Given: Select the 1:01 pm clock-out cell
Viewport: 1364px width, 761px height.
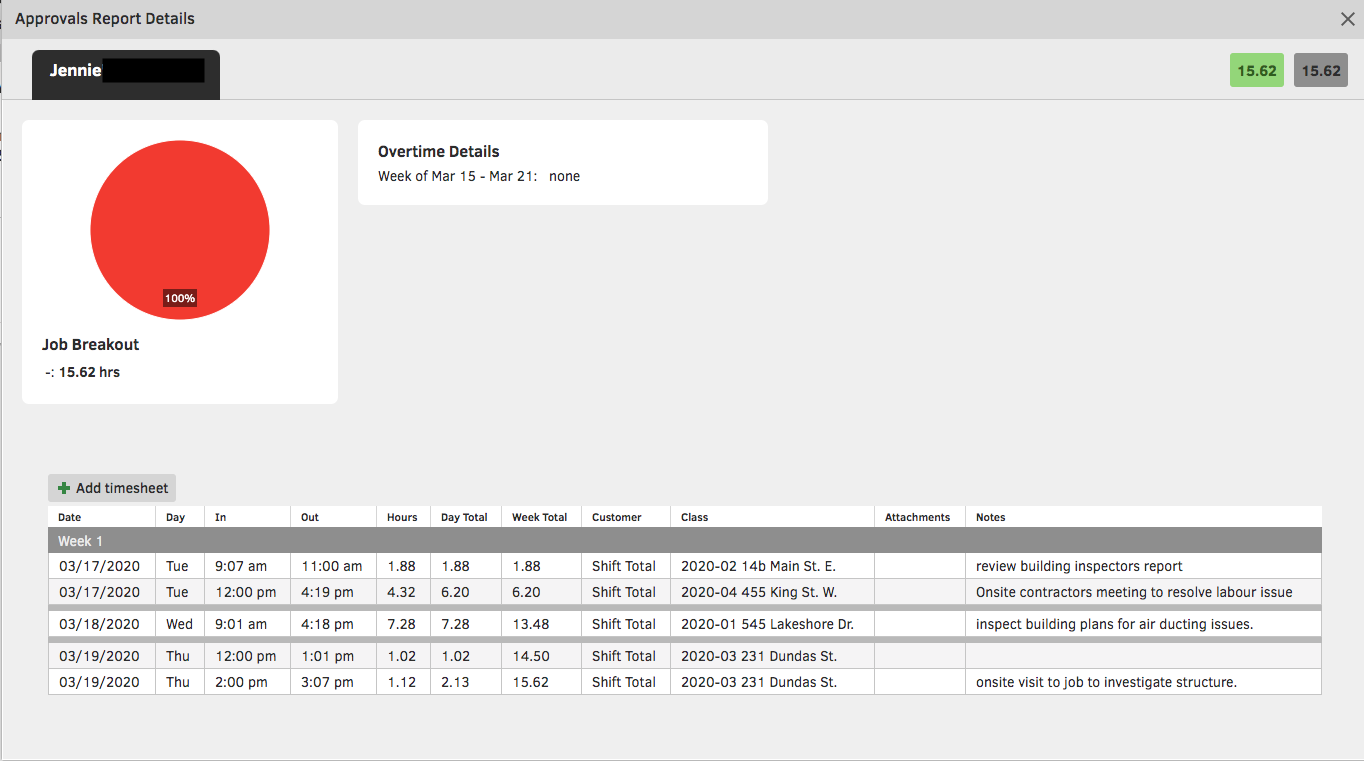Looking at the screenshot, I should click(333, 656).
